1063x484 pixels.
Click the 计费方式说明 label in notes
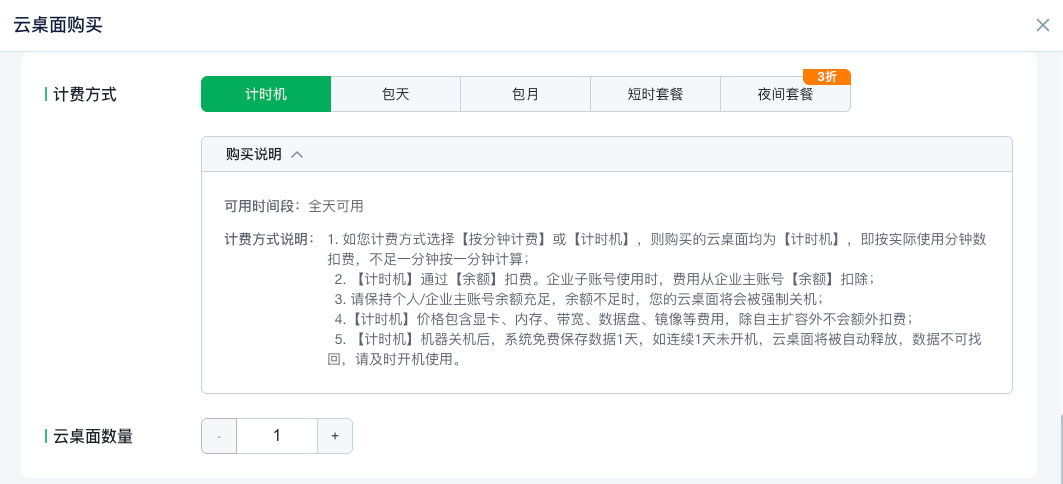(x=269, y=239)
